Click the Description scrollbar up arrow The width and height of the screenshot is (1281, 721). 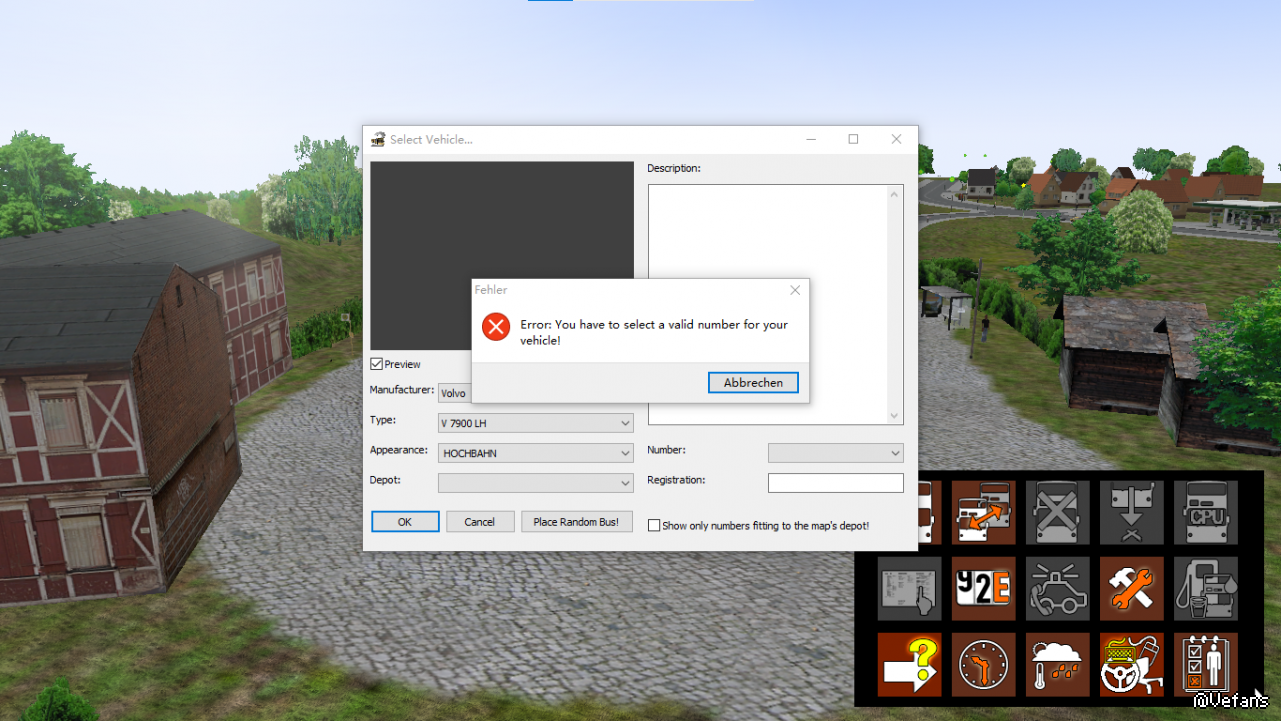point(895,194)
